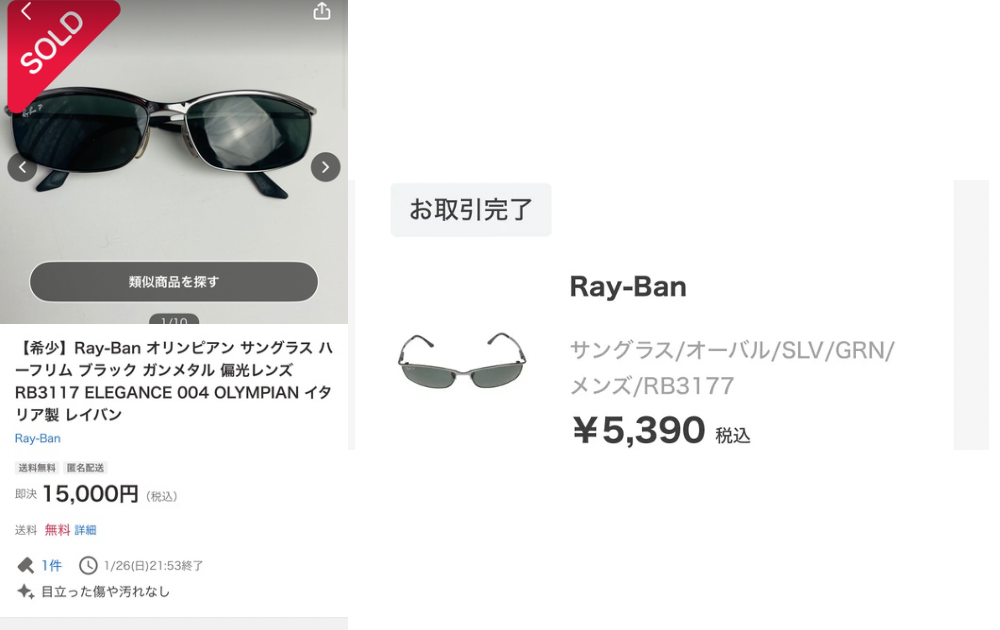Click the ¥5,390 price
Viewport: 1000px width, 630px height.
click(639, 430)
